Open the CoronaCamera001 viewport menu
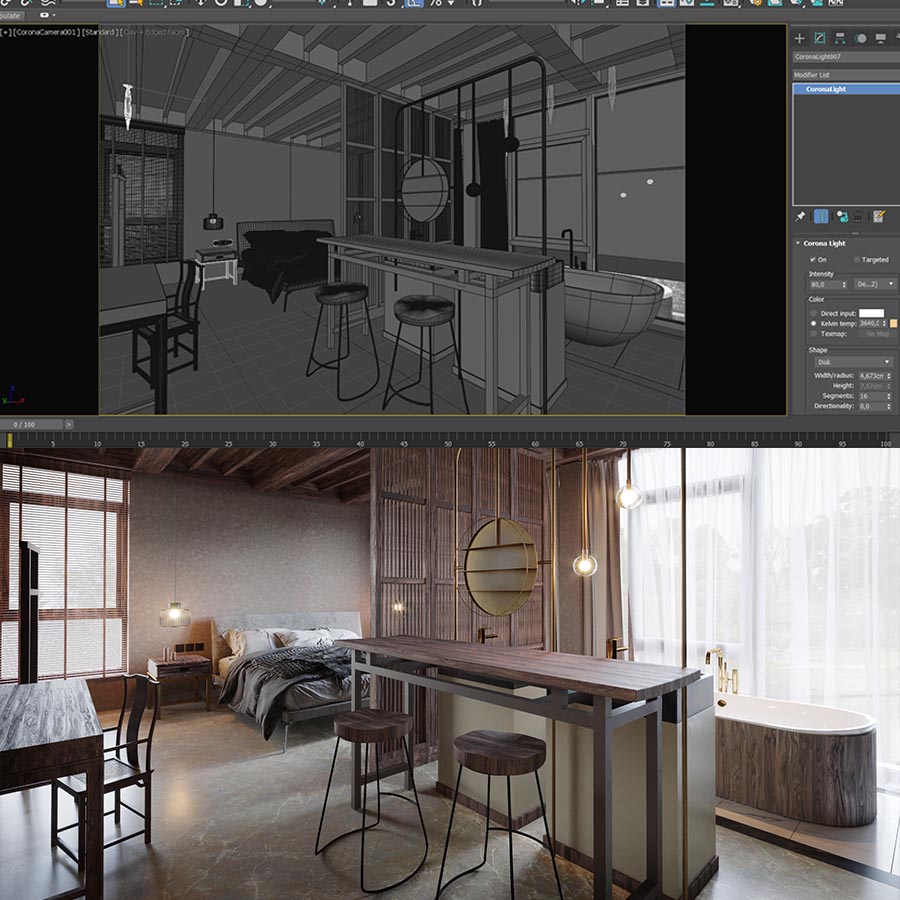900x900 pixels. point(49,32)
